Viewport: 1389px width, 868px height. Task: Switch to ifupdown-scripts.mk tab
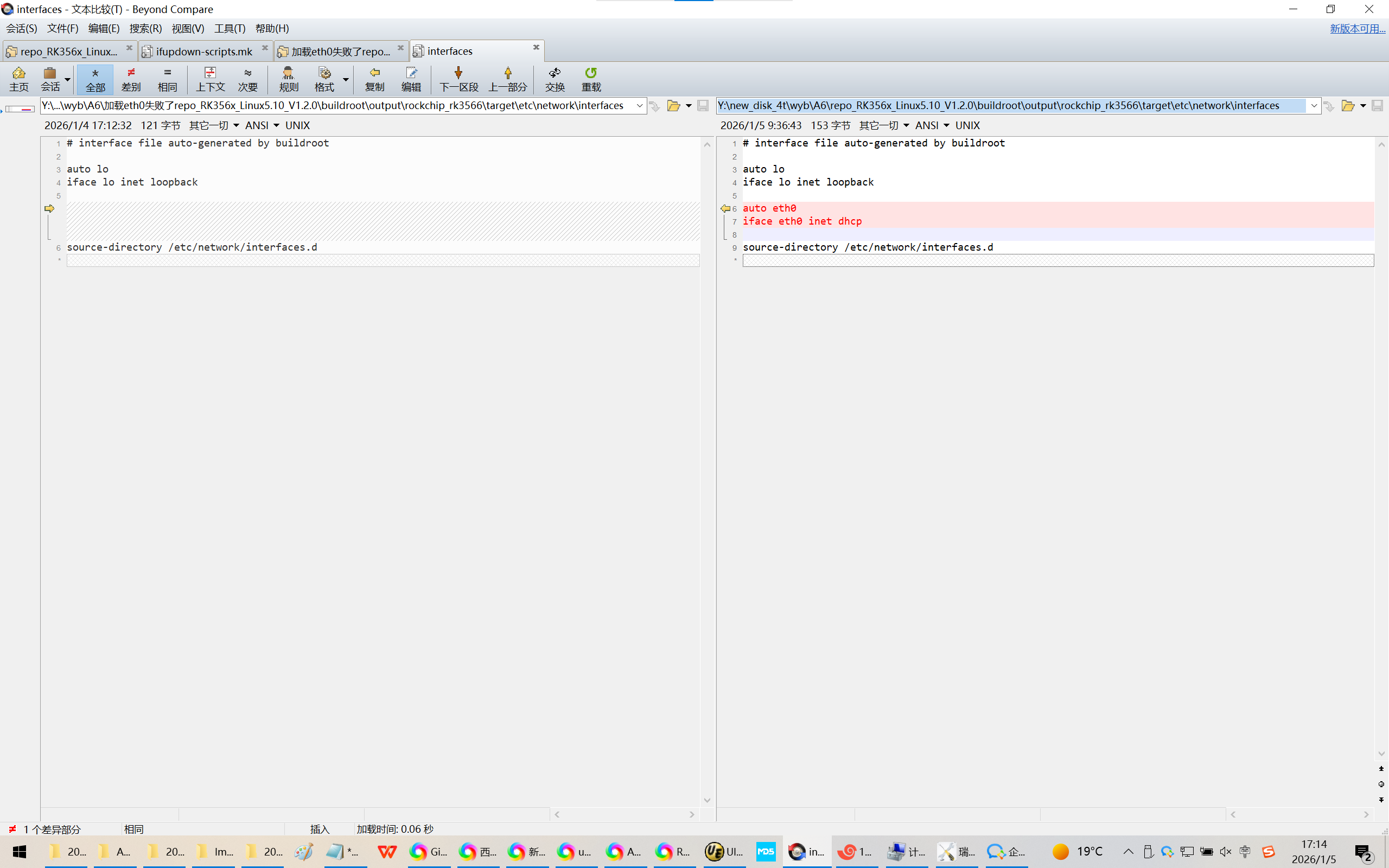click(204, 51)
